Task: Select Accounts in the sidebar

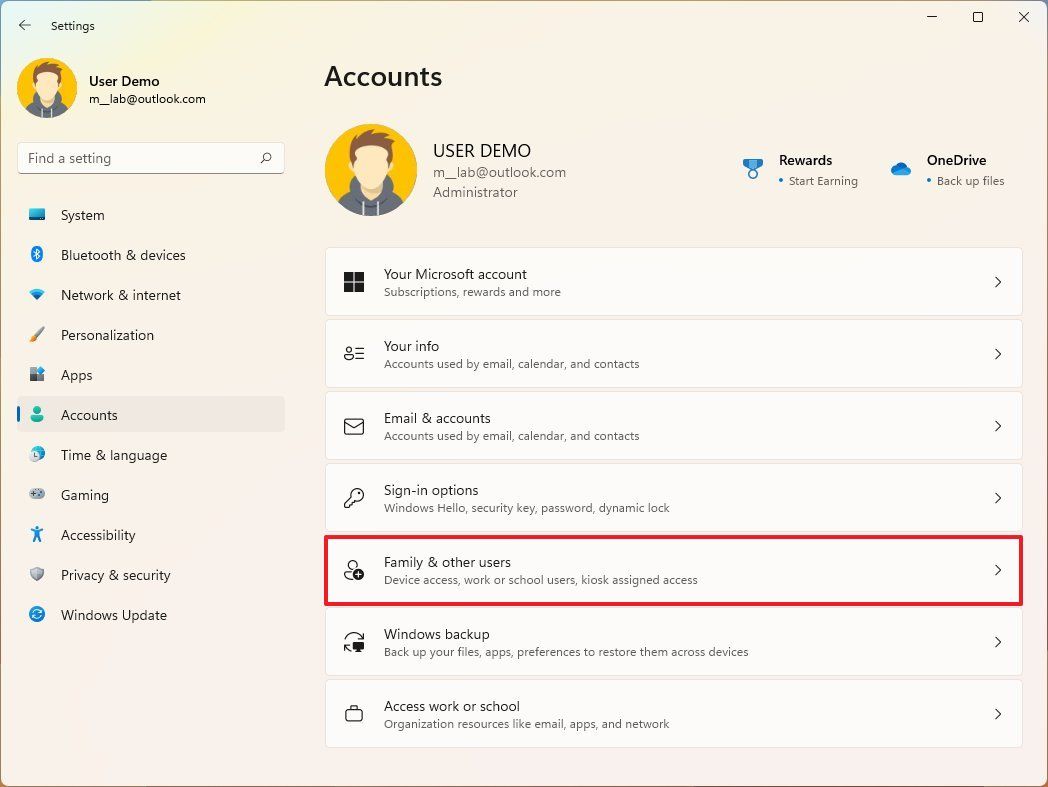Action: click(89, 415)
